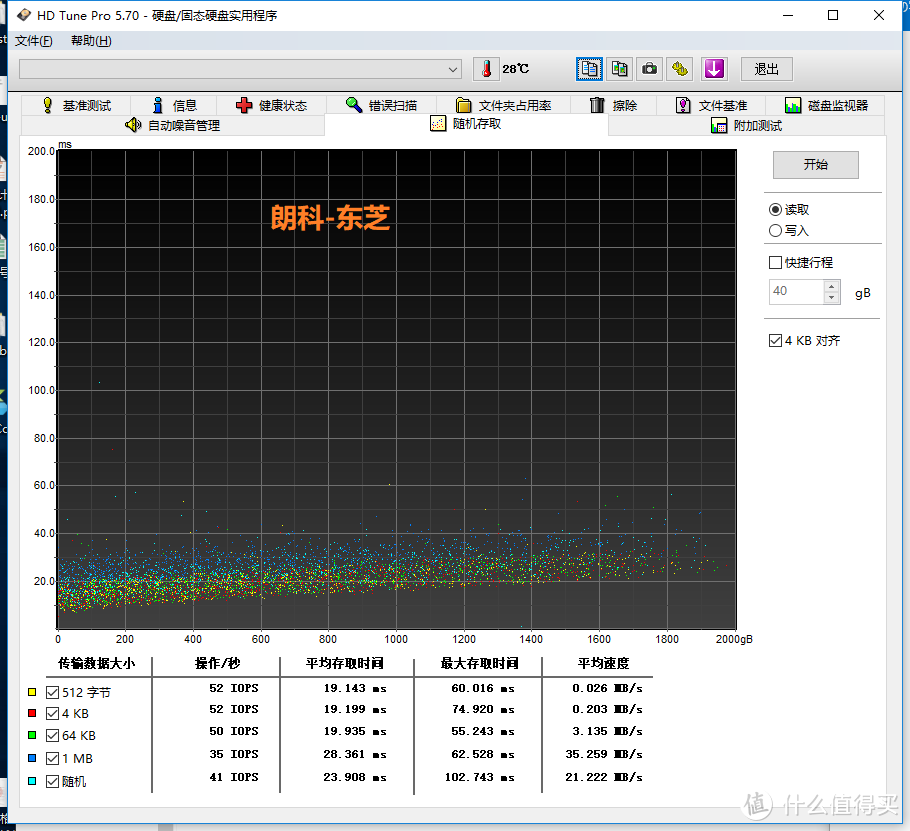Viewport: 910px width, 831px height.
Task: Click the HD Tune Pro title bar icon
Action: [24, 15]
